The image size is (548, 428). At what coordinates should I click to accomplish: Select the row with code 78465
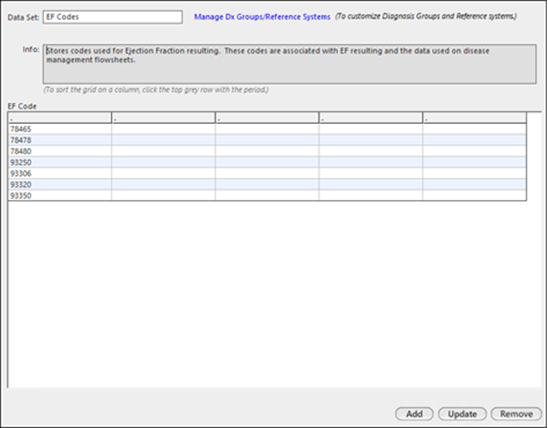coord(267,129)
